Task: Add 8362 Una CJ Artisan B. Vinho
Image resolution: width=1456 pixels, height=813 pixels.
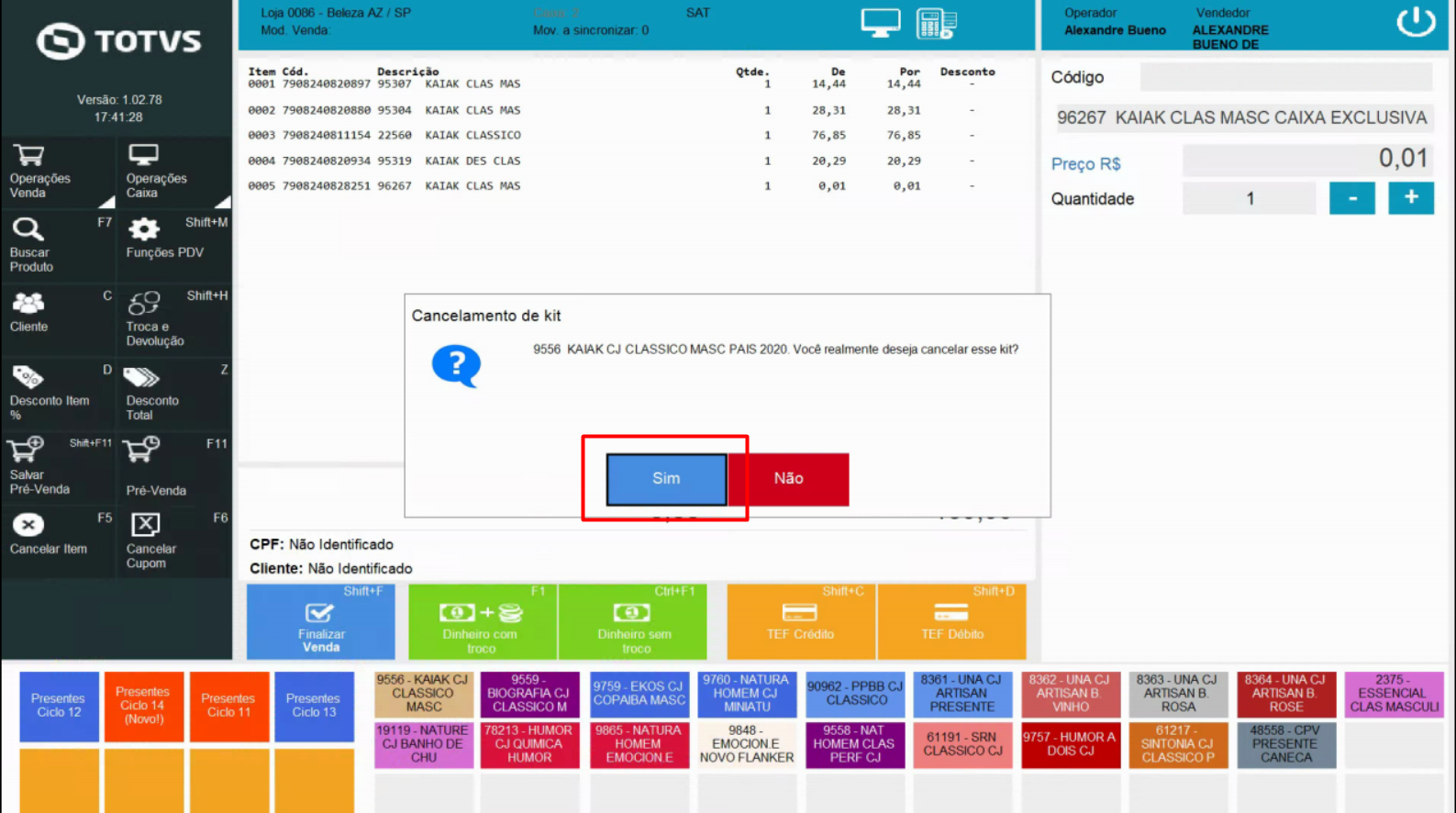Action: coord(1071,695)
